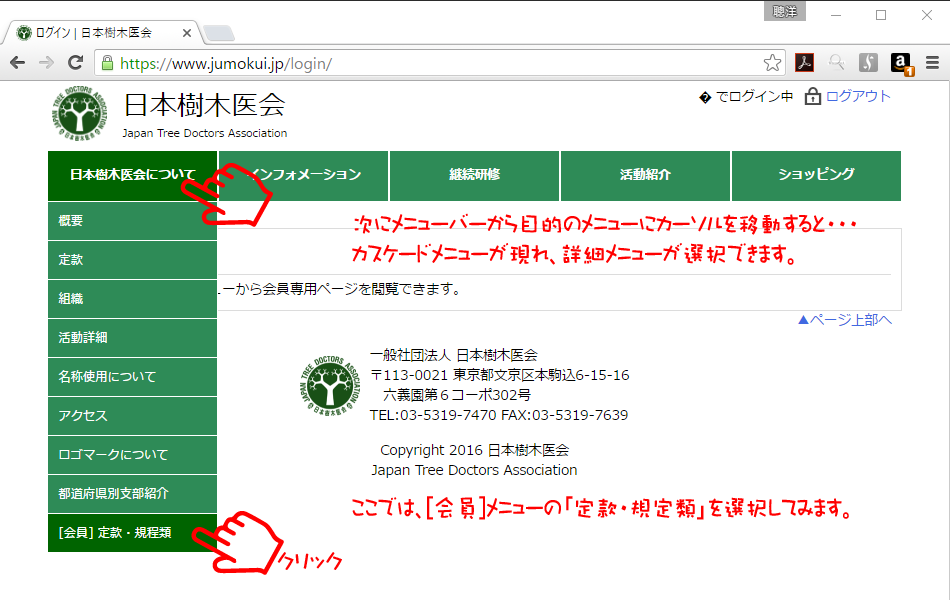Click the Japan Tree Doctors Association header subtitle
This screenshot has height=600, width=950.
click(x=205, y=133)
